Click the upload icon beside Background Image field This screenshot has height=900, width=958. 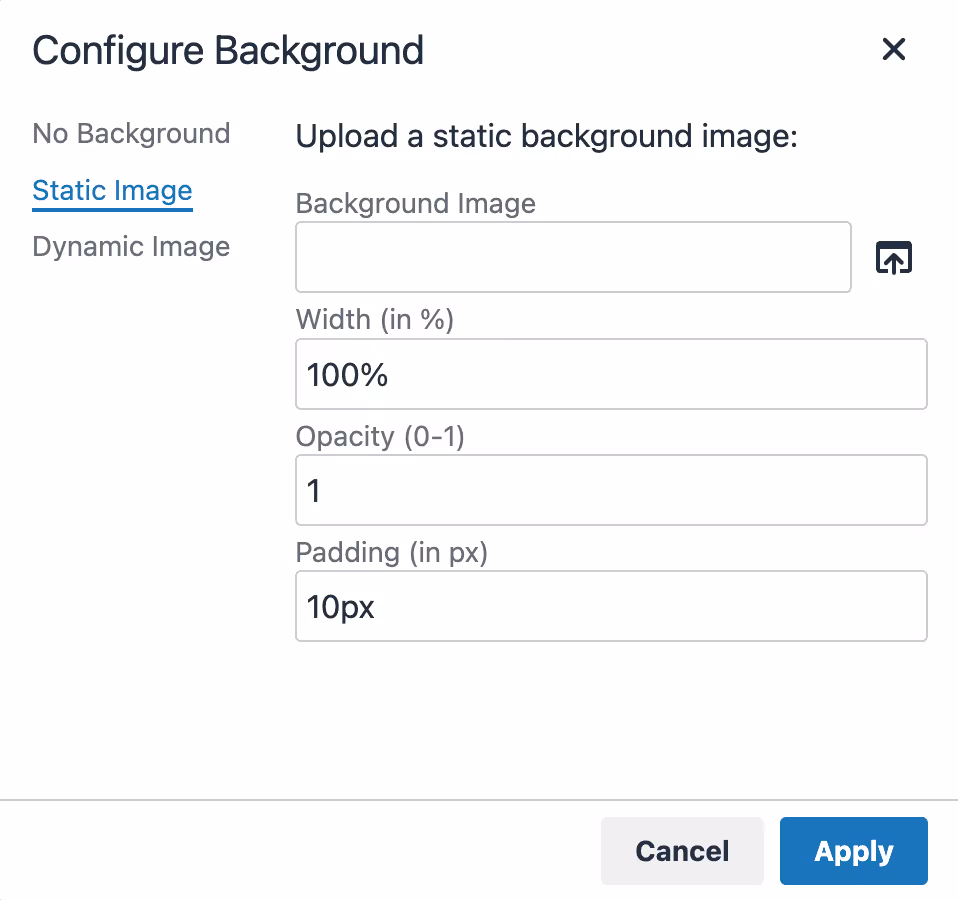click(x=893, y=257)
